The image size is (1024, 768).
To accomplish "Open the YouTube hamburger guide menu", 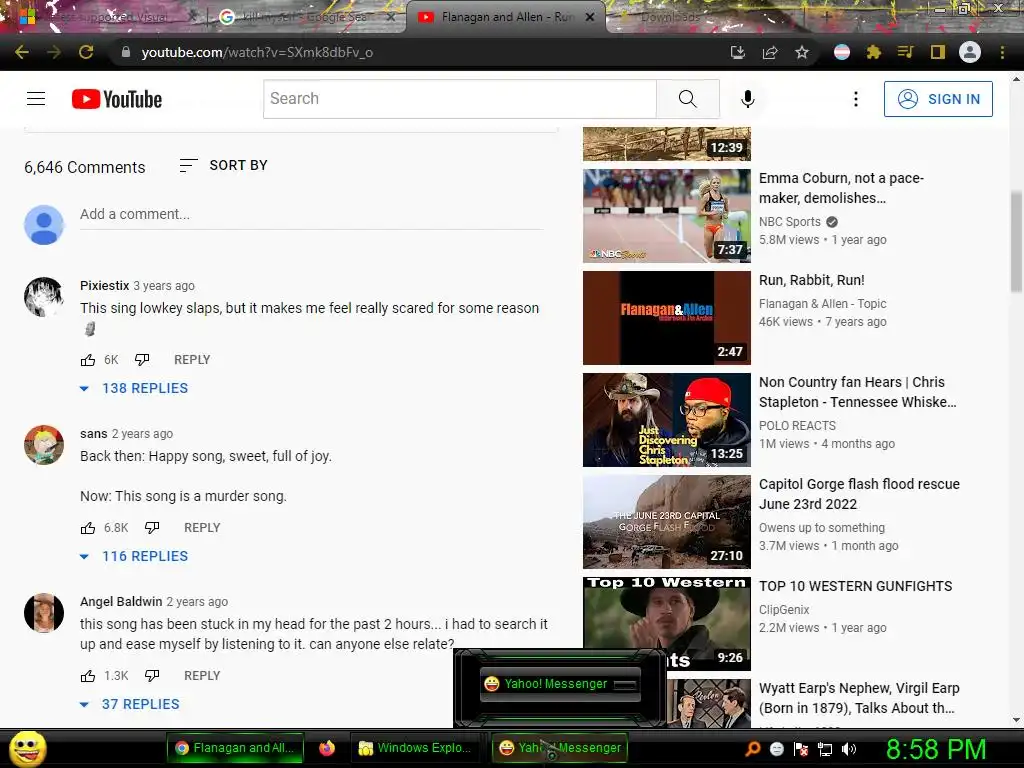I will pyautogui.click(x=36, y=99).
